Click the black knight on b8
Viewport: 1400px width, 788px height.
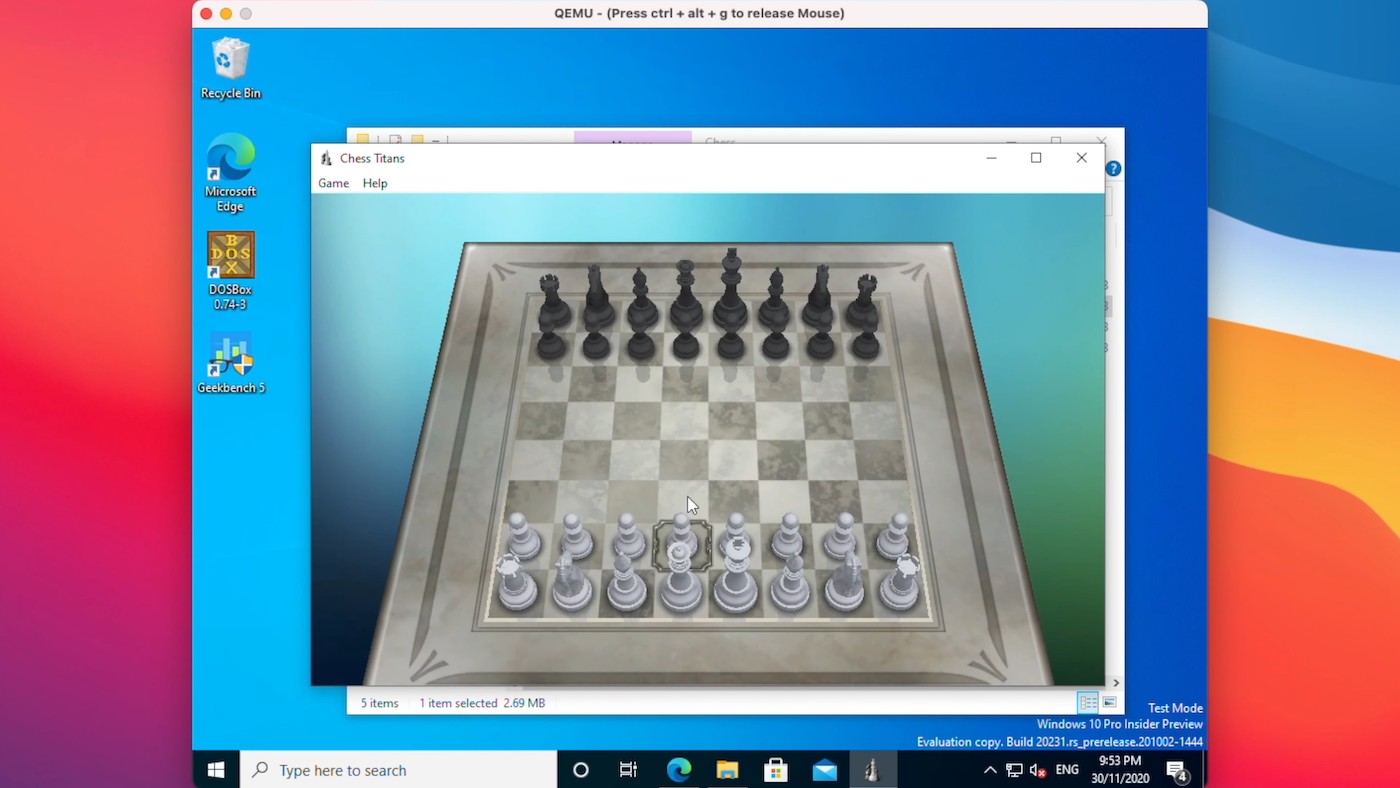click(597, 297)
